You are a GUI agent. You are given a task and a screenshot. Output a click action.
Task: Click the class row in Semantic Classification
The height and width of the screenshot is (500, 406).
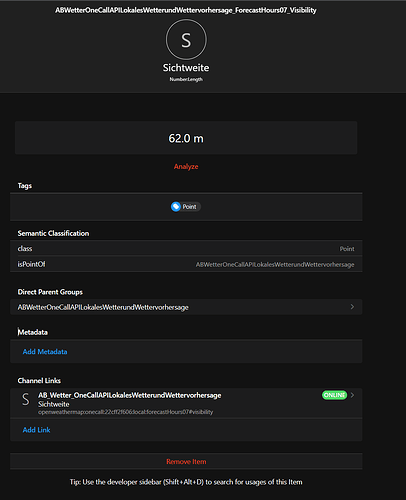coord(186,249)
